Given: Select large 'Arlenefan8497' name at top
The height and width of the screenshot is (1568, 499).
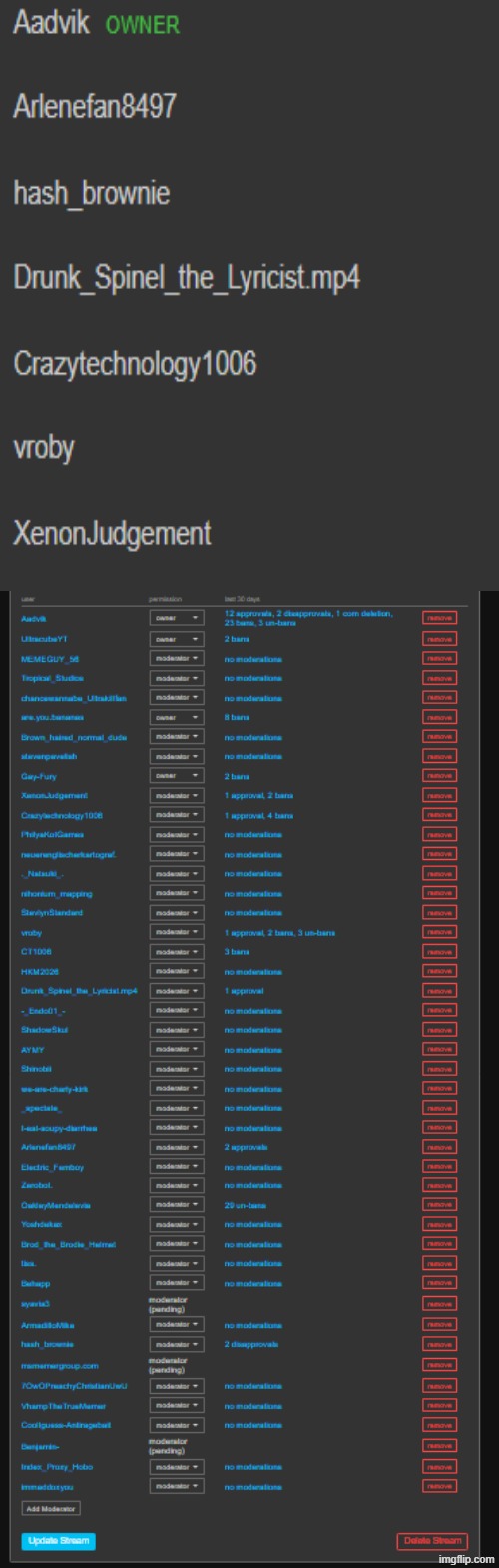Looking at the screenshot, I should [x=95, y=106].
